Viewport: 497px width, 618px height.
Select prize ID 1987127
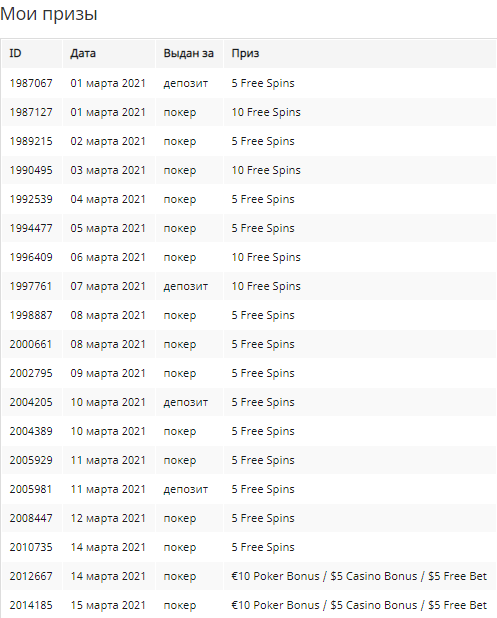[x=31, y=112]
